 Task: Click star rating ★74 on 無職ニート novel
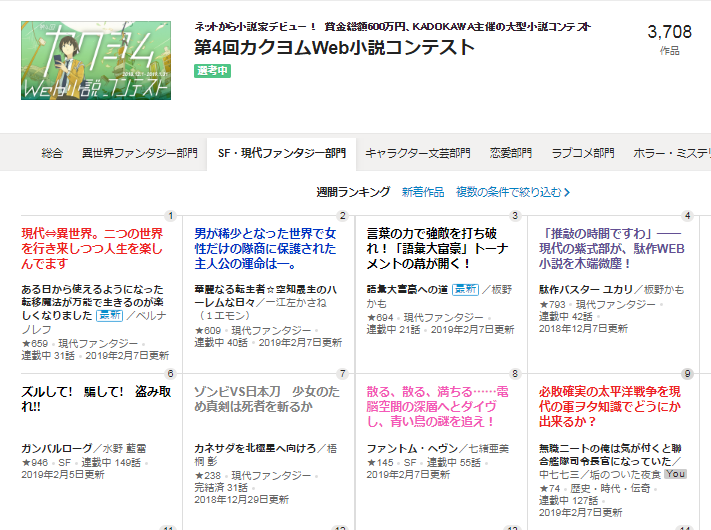(550, 489)
